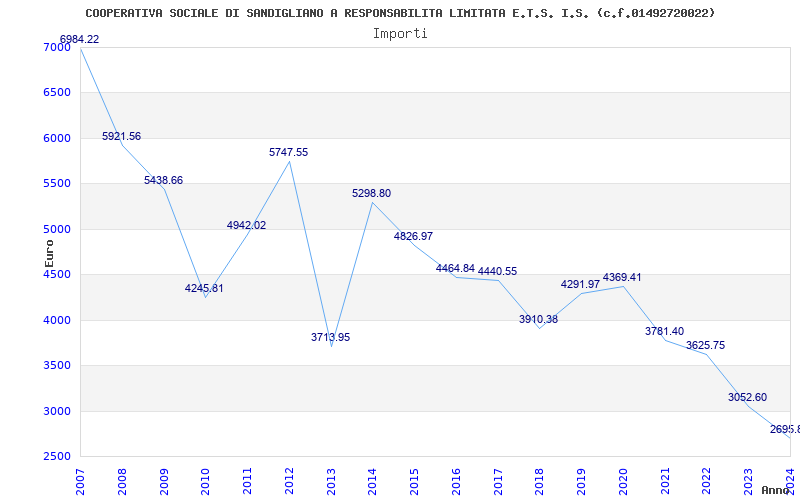Click the 2022 x-axis year label

click(707, 482)
